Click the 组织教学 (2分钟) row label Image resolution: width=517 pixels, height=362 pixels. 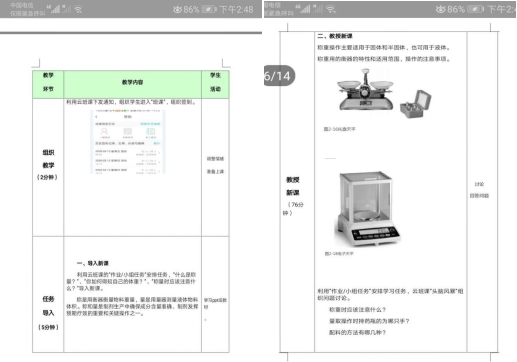tap(48, 165)
